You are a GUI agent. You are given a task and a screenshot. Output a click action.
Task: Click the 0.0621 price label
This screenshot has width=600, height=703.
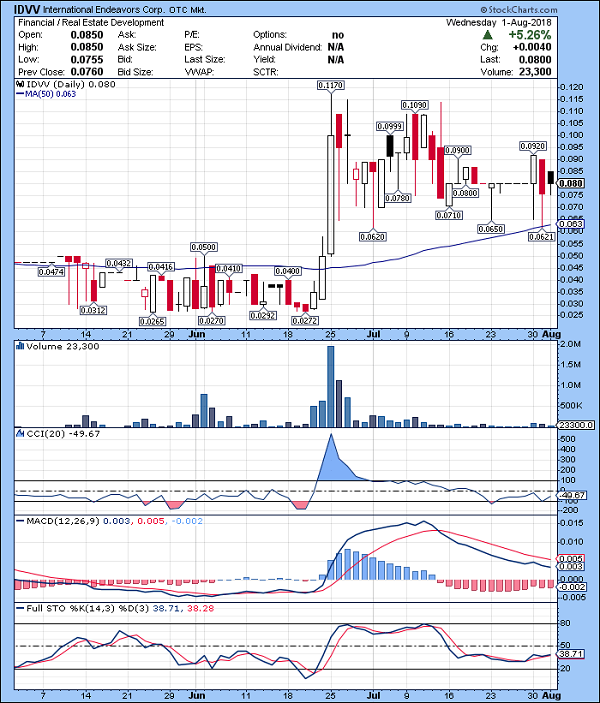point(541,237)
